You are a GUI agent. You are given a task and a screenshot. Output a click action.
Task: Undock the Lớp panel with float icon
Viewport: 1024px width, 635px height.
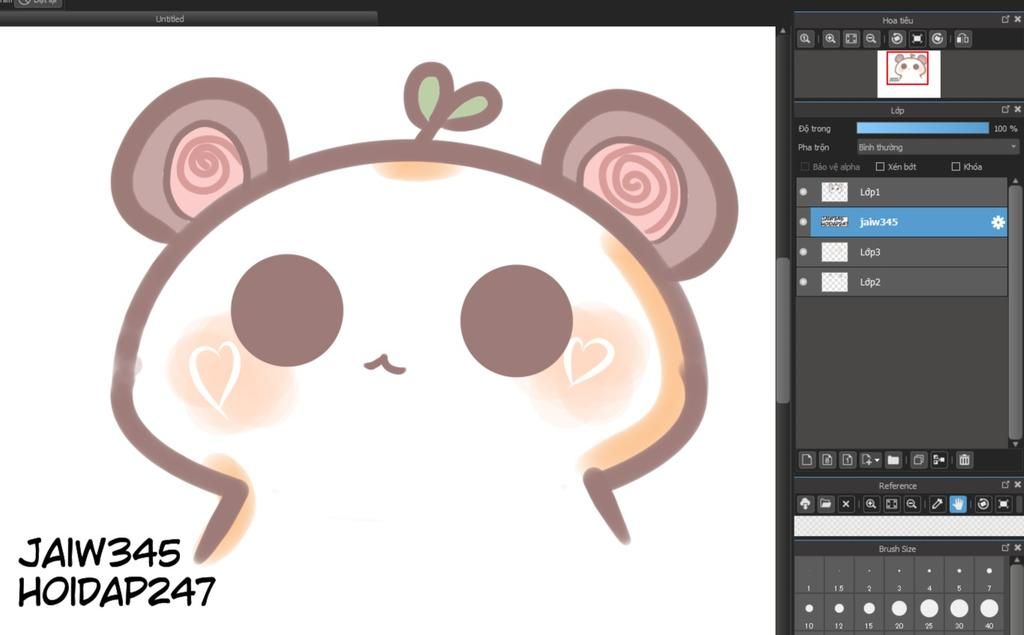coord(1005,110)
